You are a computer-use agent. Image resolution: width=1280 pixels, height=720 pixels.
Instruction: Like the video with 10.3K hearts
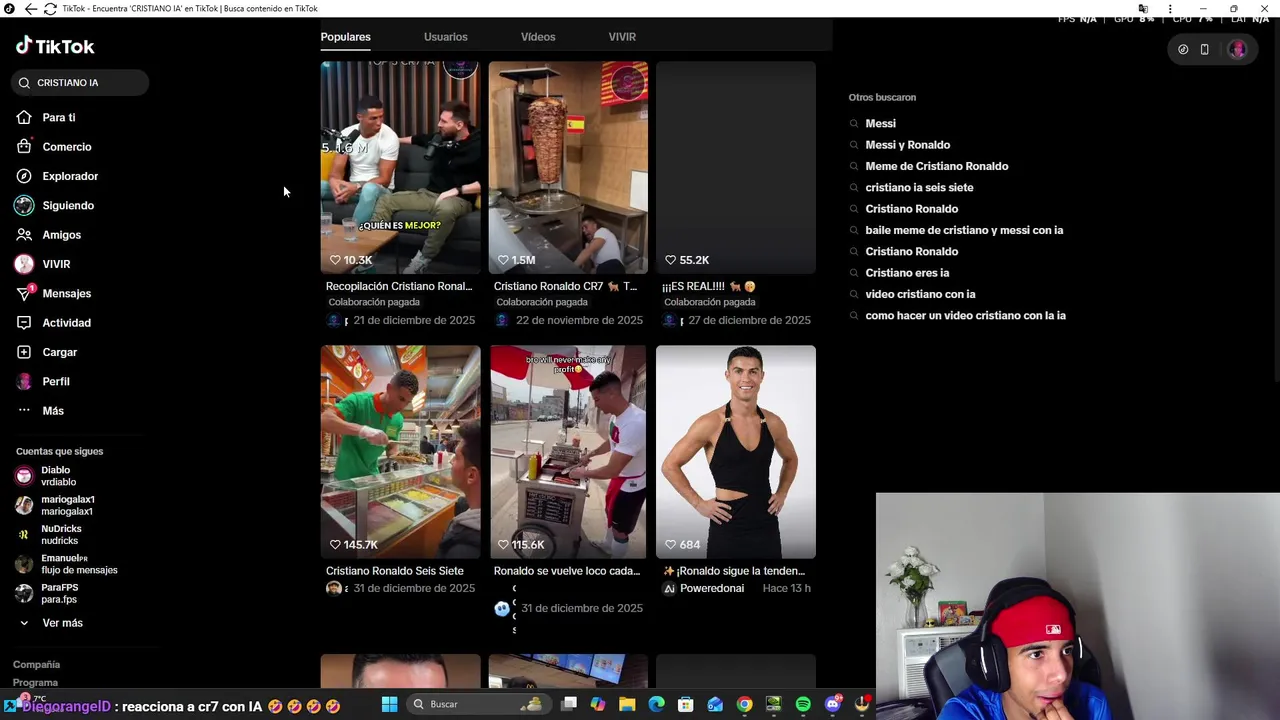coord(336,260)
